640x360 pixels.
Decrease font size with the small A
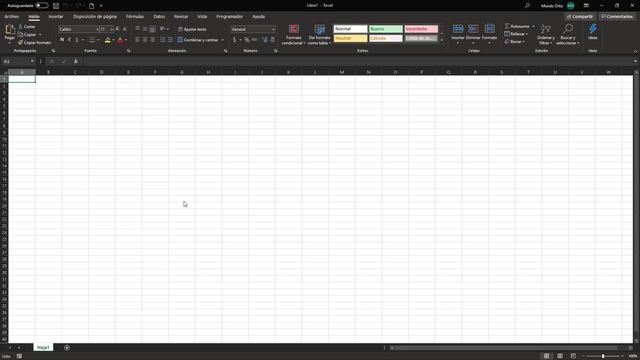(124, 29)
